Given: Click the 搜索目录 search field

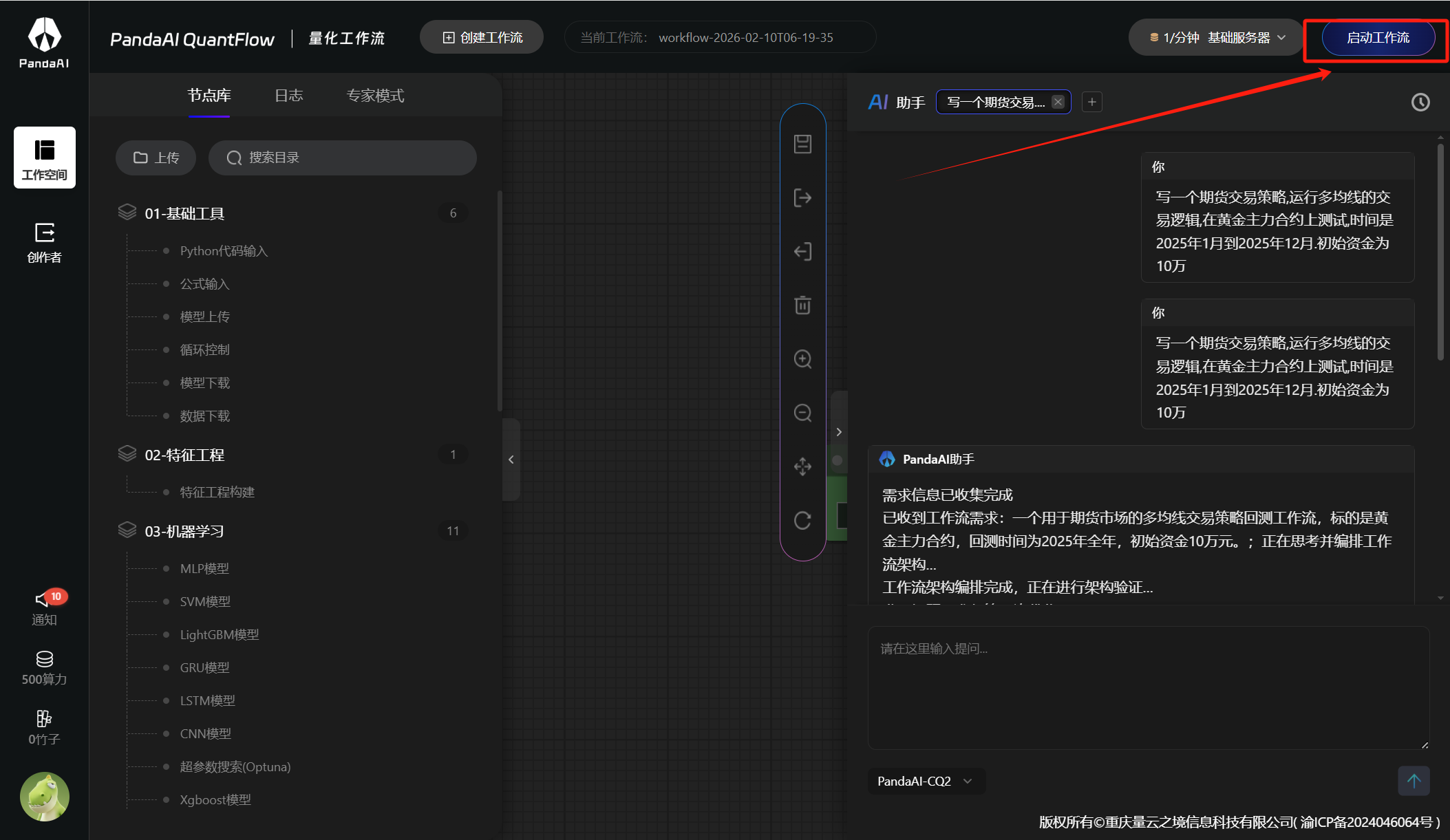Looking at the screenshot, I should (x=343, y=158).
